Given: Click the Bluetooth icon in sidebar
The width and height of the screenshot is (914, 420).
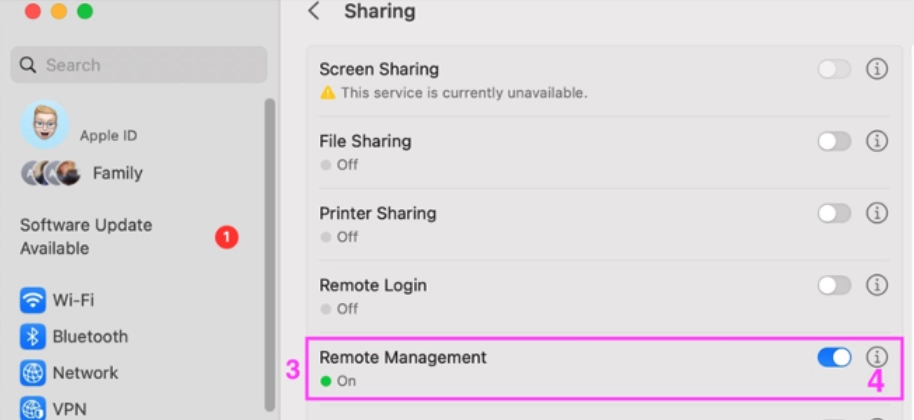Looking at the screenshot, I should point(33,336).
